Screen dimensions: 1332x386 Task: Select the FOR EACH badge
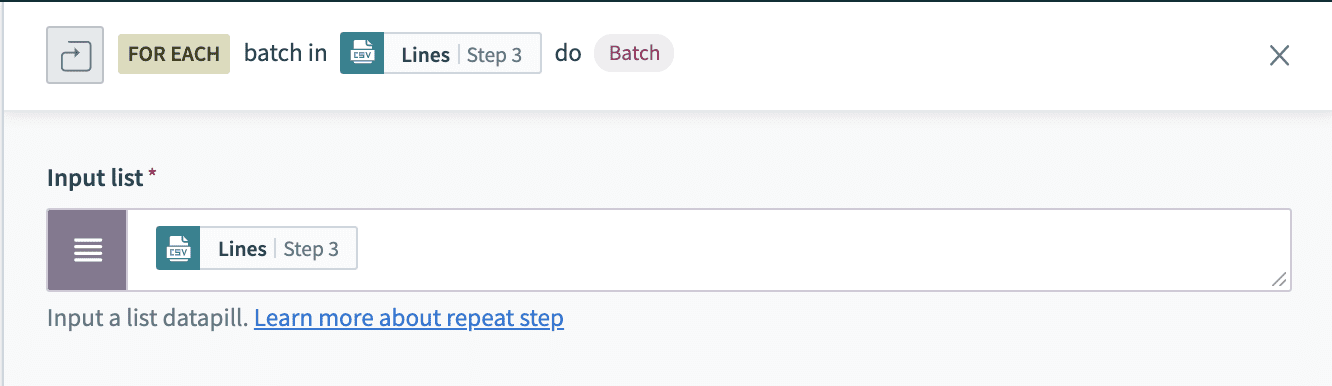click(174, 54)
